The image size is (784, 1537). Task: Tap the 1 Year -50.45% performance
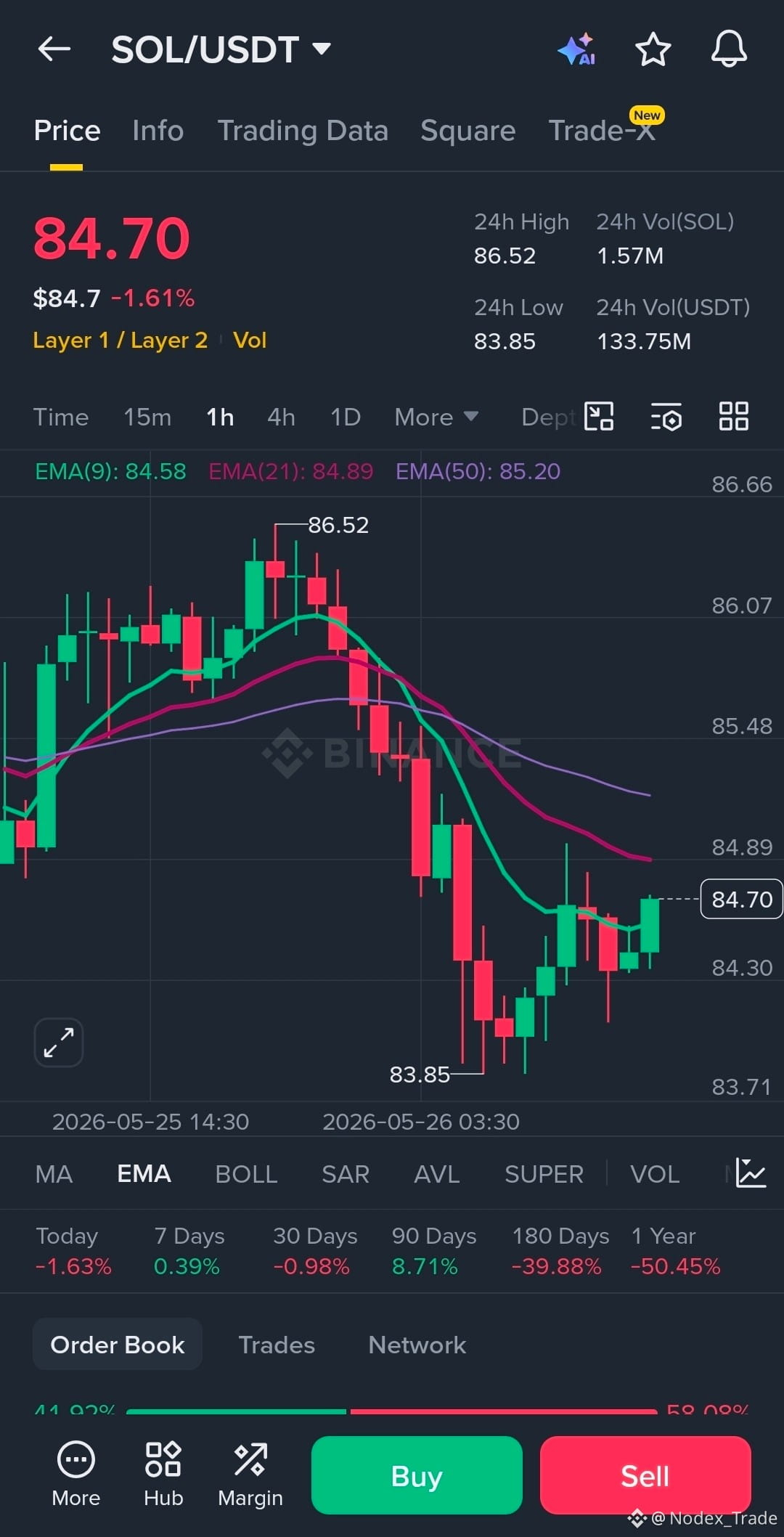676,1251
